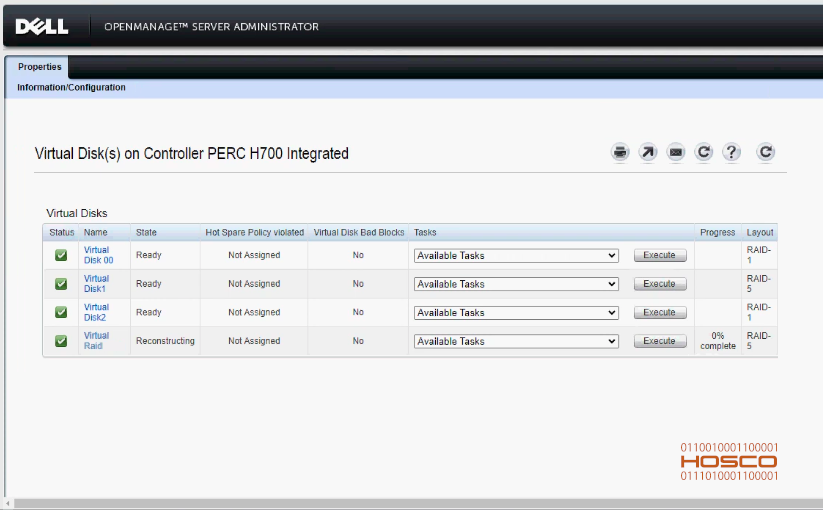This screenshot has width=823, height=510.
Task: Click Virtual Disk Bad Blocks header
Action: 359,232
